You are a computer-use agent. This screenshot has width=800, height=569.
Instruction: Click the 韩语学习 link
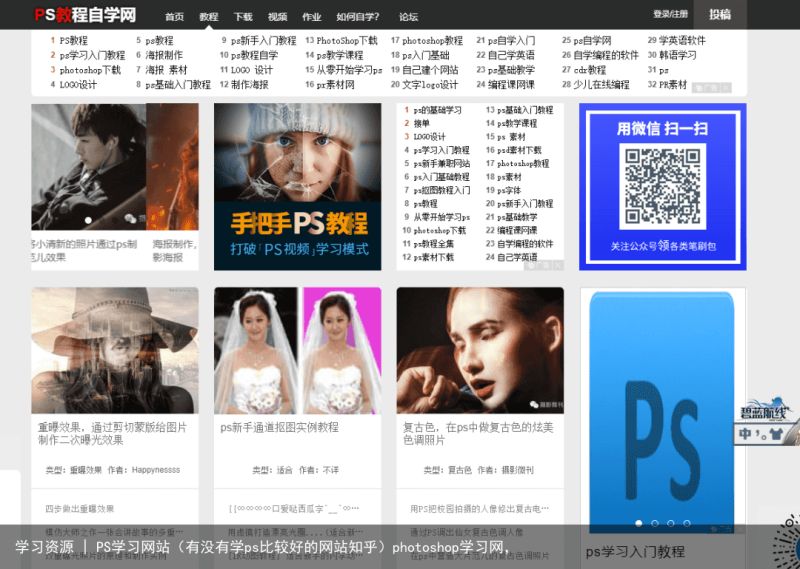point(678,55)
